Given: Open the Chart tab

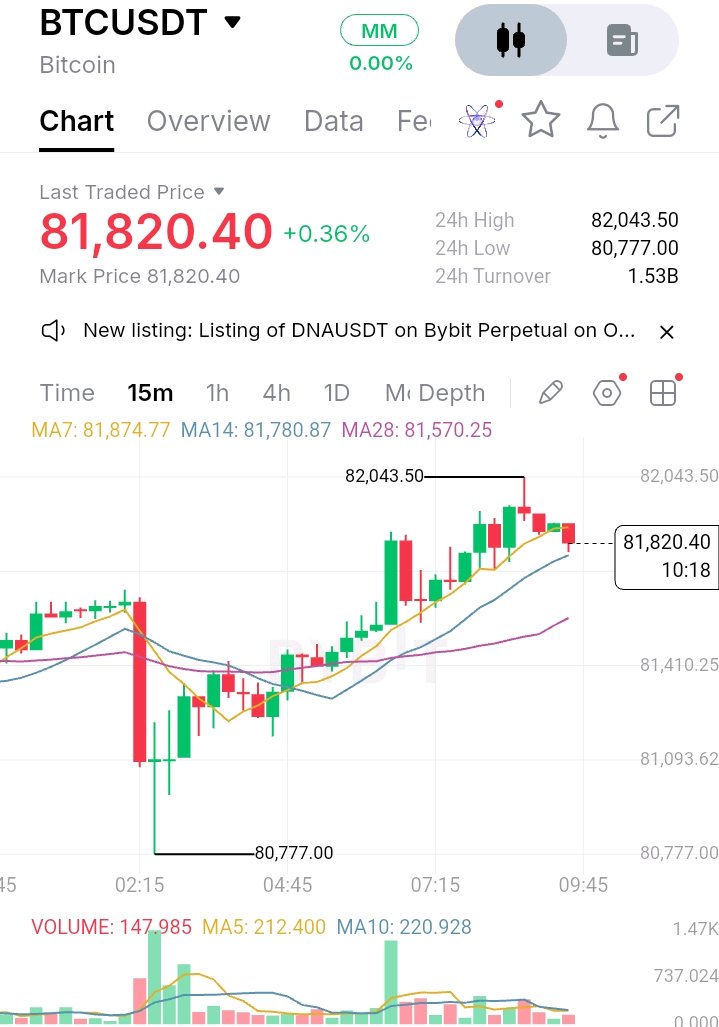Looking at the screenshot, I should tap(77, 121).
